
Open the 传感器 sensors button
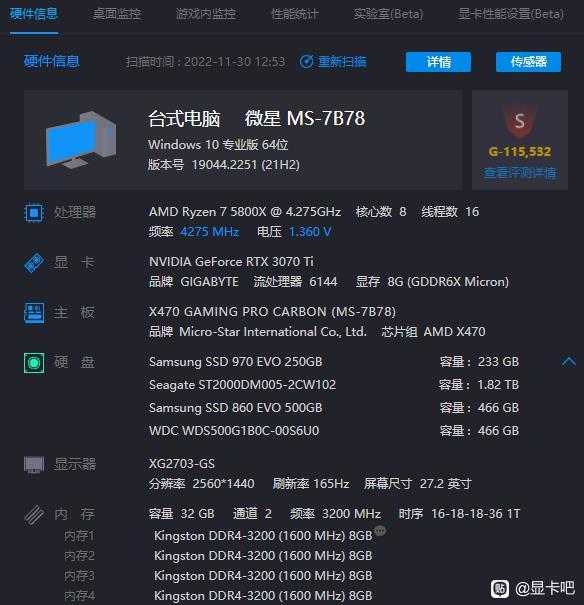528,62
